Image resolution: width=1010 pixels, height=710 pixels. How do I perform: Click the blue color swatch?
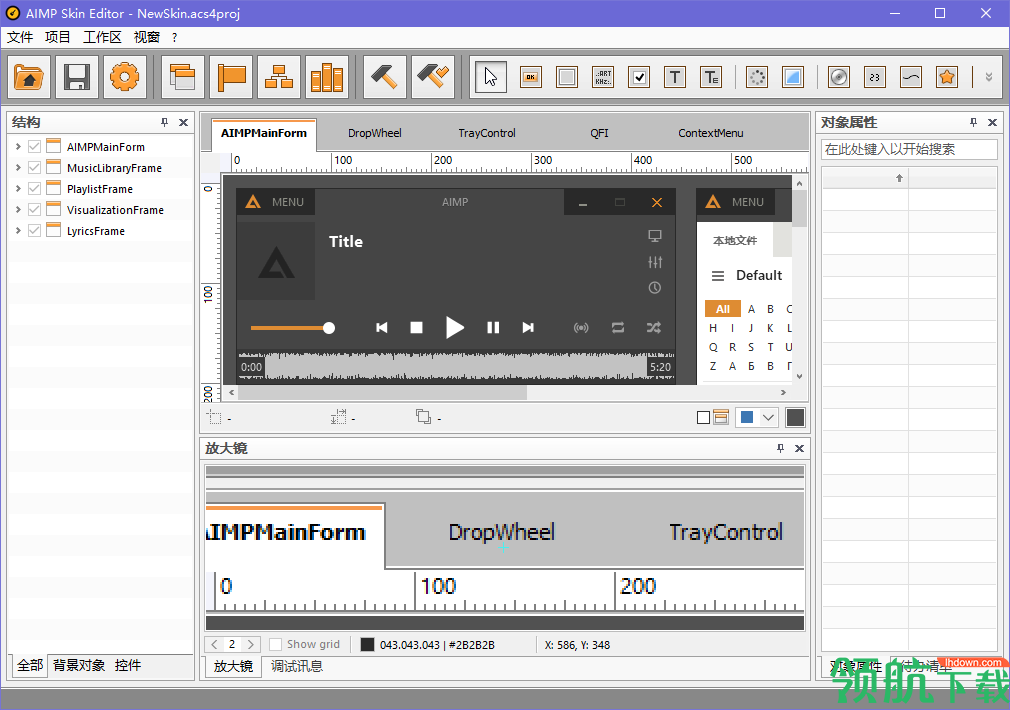pos(747,417)
